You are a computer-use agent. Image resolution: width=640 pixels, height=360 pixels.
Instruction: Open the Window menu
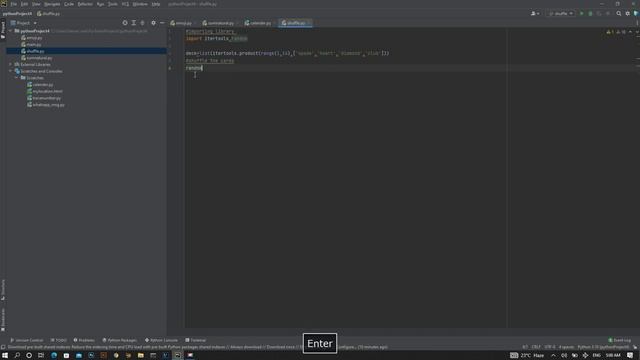pyautogui.click(x=140, y=4)
